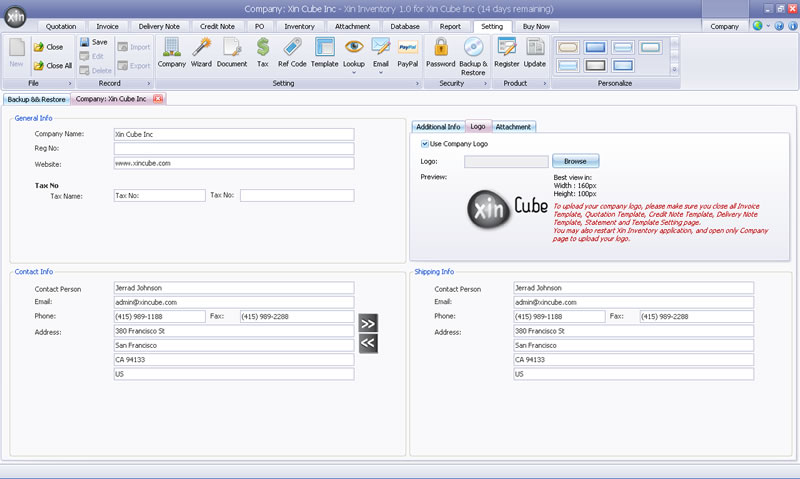This screenshot has height=479, width=800.
Task: Click the Update product icon
Action: pyautogui.click(x=535, y=47)
